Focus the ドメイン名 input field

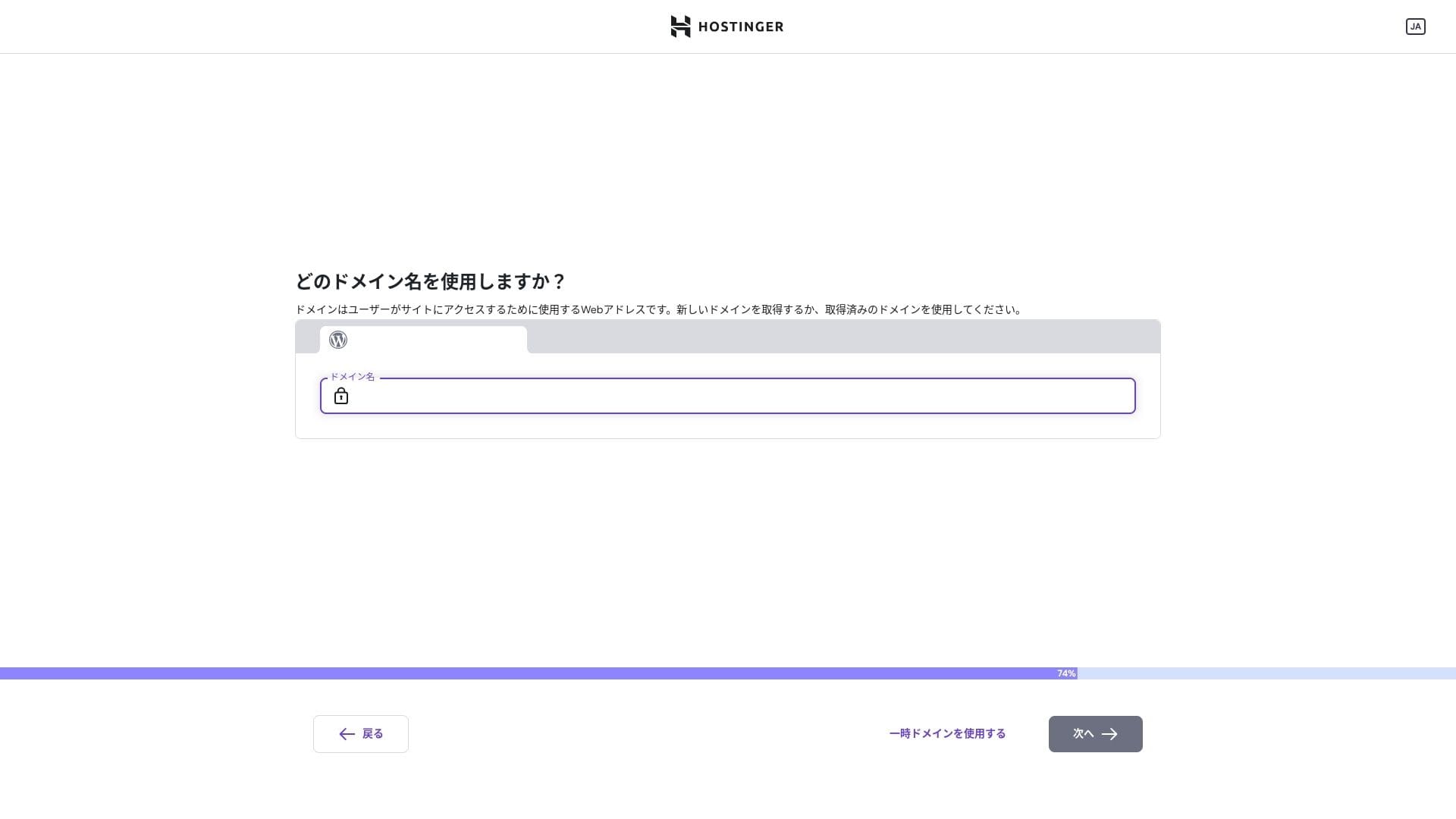click(x=727, y=396)
